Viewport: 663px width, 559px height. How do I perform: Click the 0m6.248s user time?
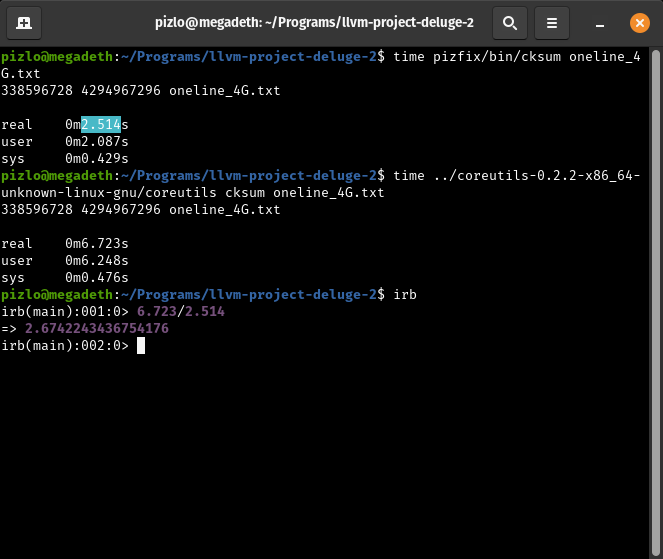(97, 260)
